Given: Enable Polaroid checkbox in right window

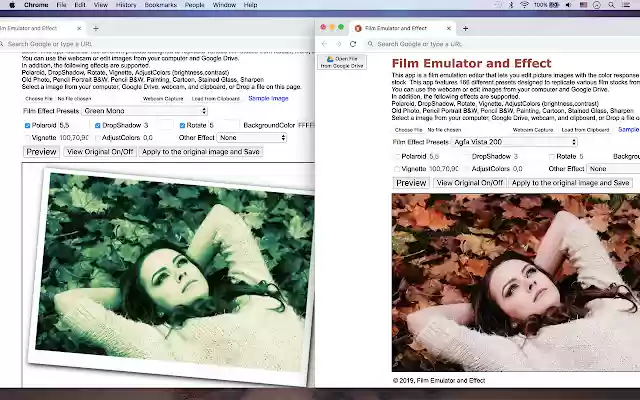Looking at the screenshot, I should click(x=397, y=156).
